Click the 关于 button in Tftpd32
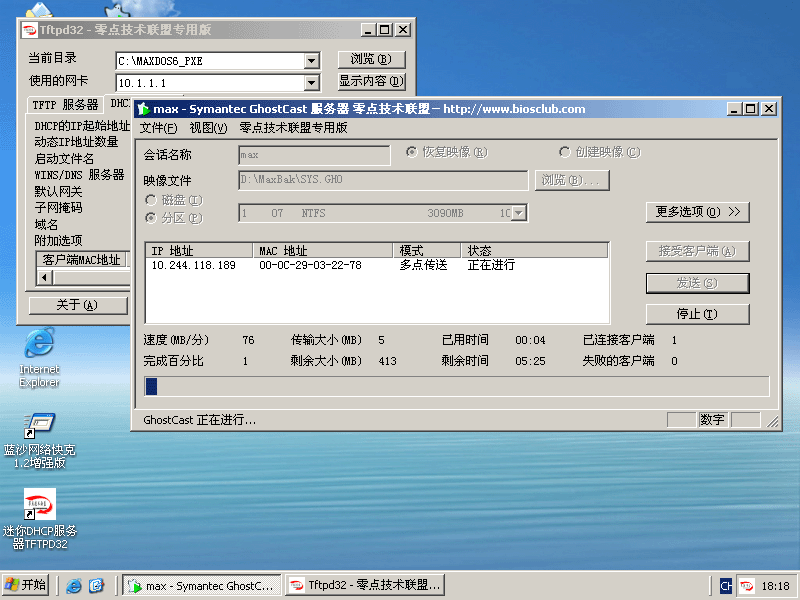 (77, 305)
